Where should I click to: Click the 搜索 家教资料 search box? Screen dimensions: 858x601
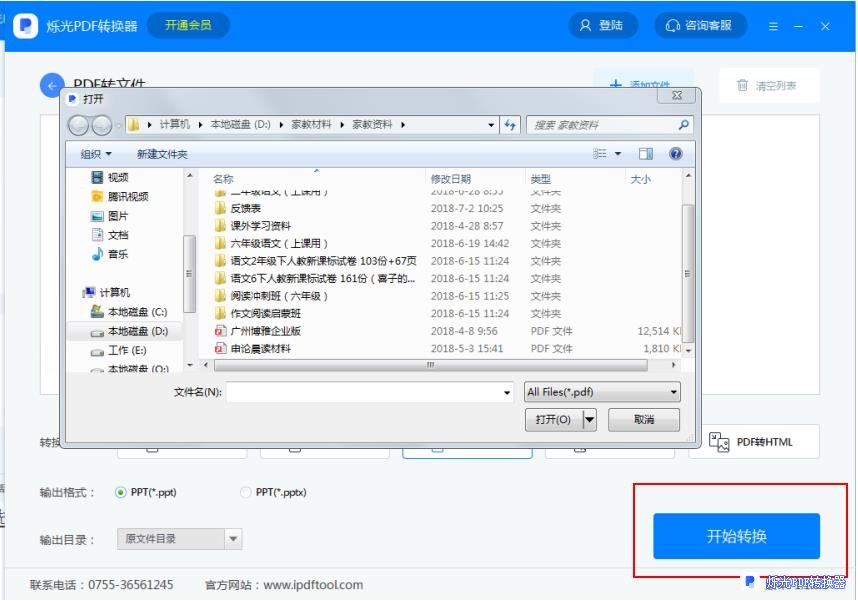[x=610, y=125]
